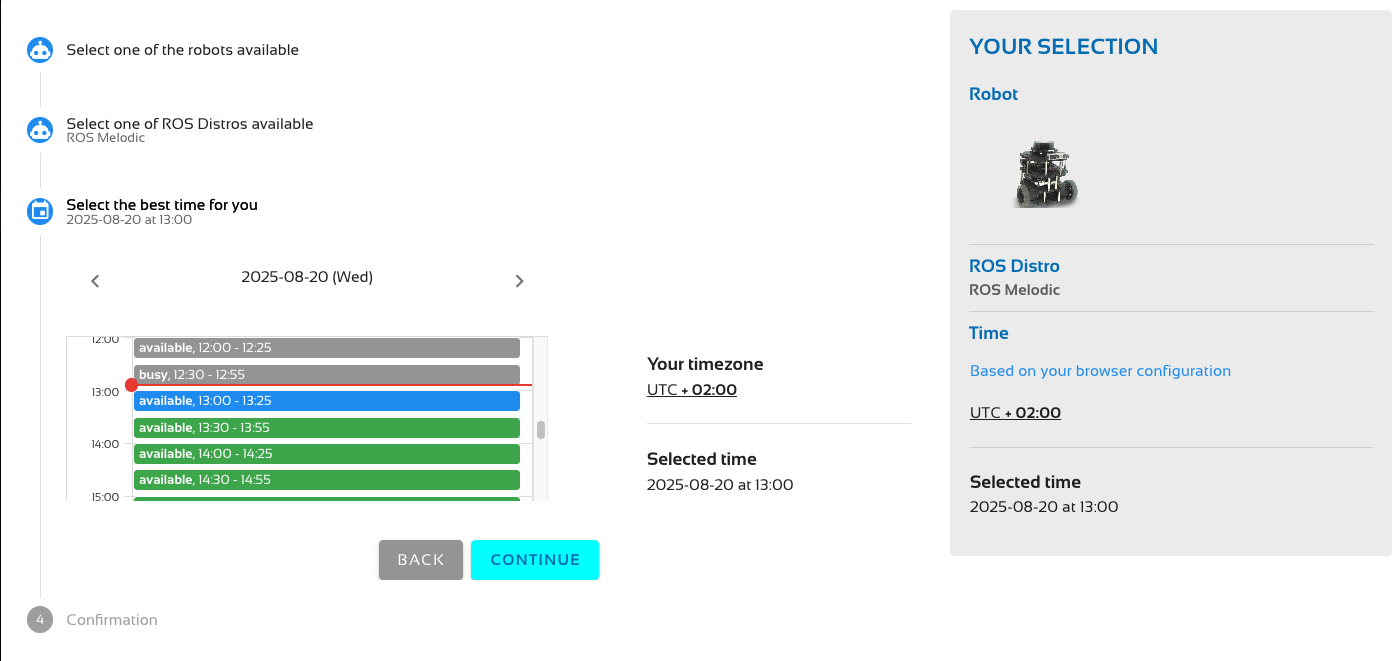Go to the previous day with left chevron
Screen dimensions: 1399x661
pyautogui.click(x=95, y=281)
